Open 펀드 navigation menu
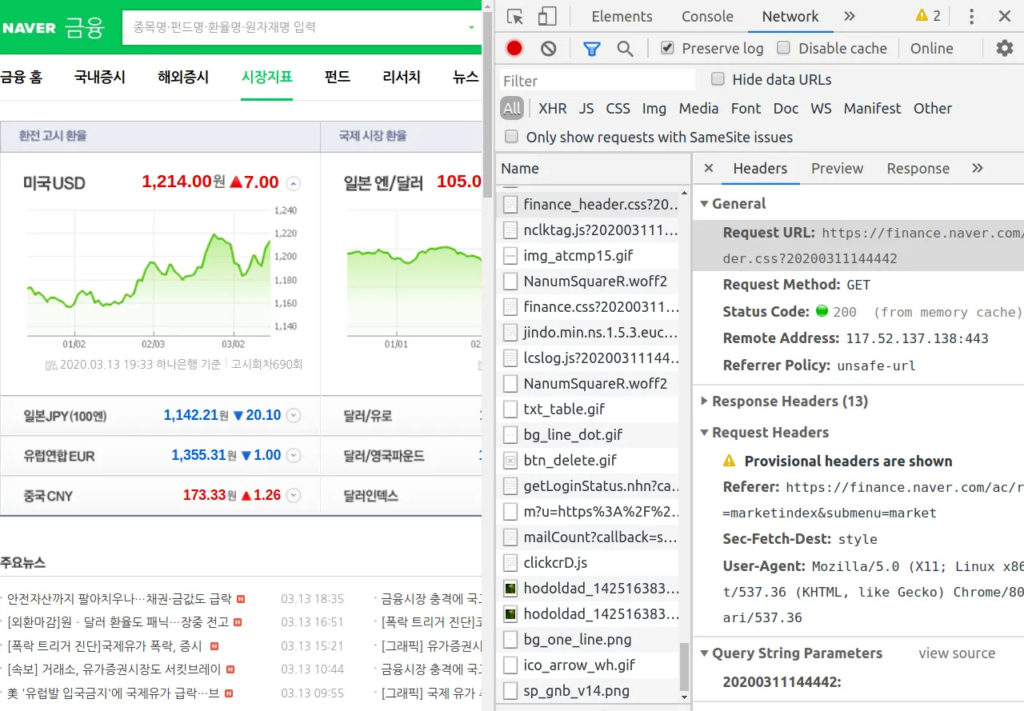1024x711 pixels. (338, 77)
